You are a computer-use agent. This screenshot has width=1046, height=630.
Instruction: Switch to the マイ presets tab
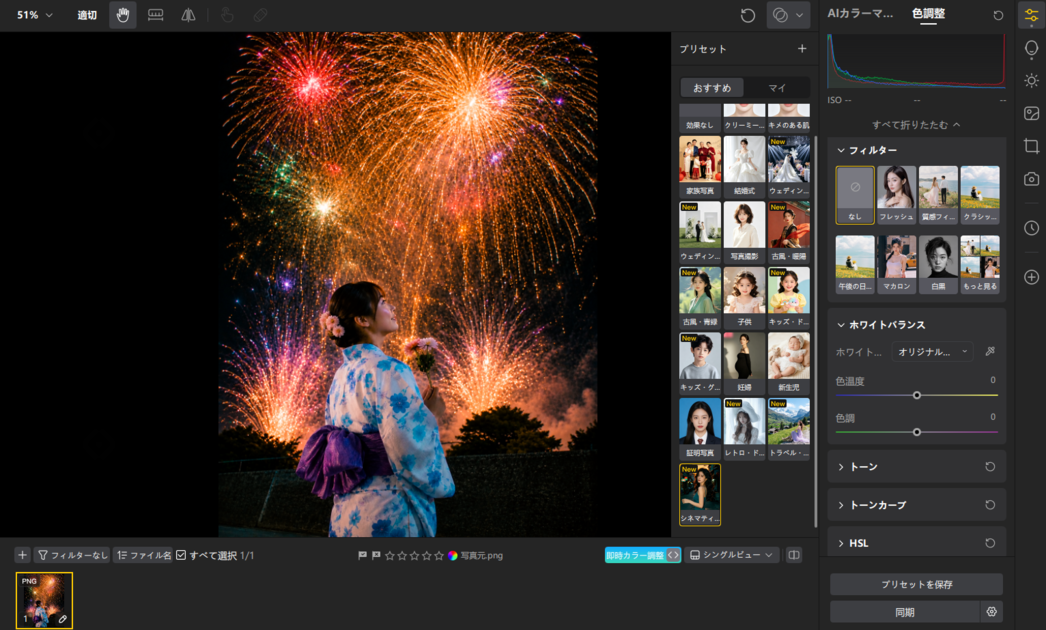click(777, 88)
